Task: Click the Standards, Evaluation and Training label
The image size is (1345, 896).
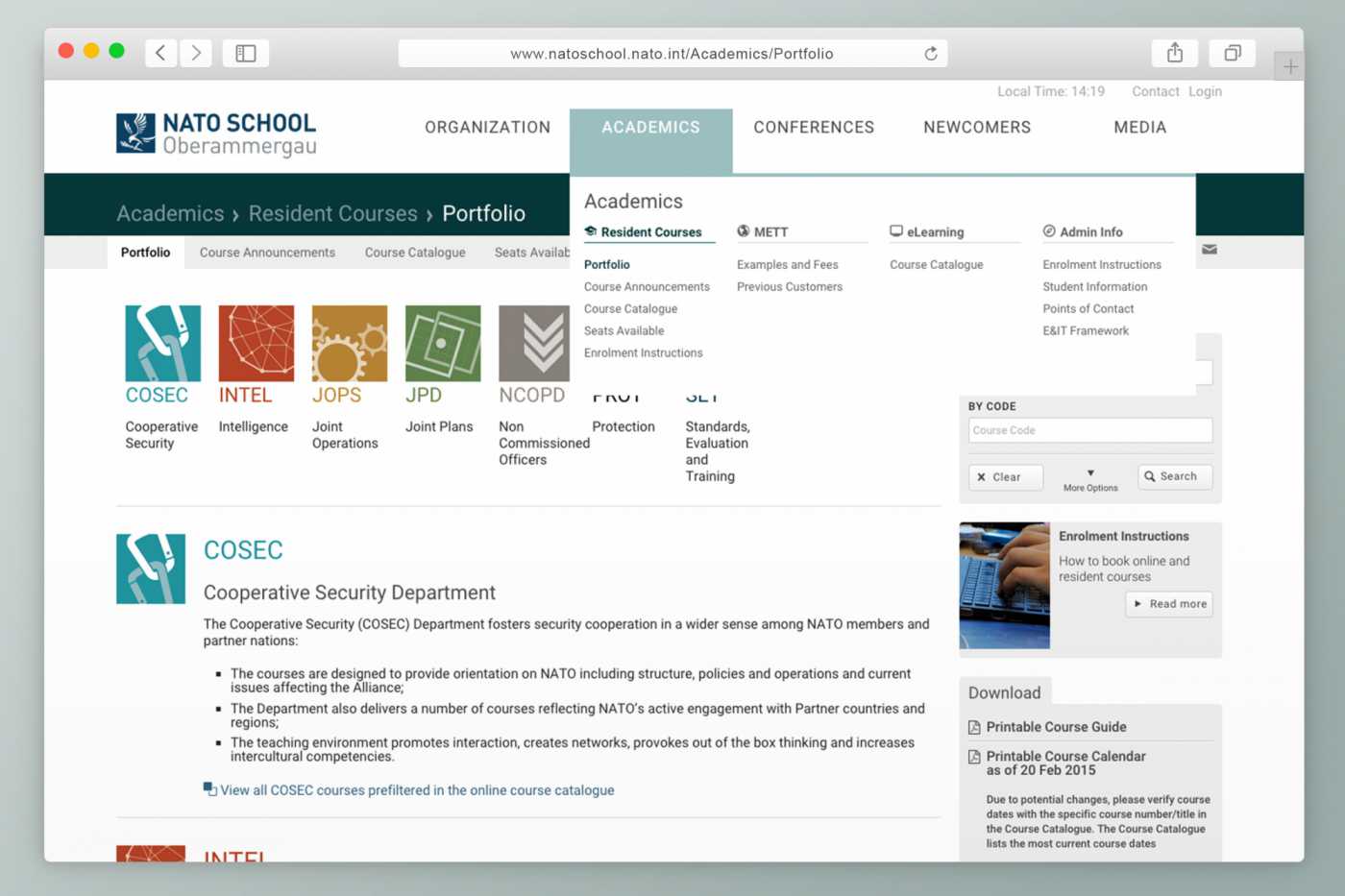Action: click(718, 451)
